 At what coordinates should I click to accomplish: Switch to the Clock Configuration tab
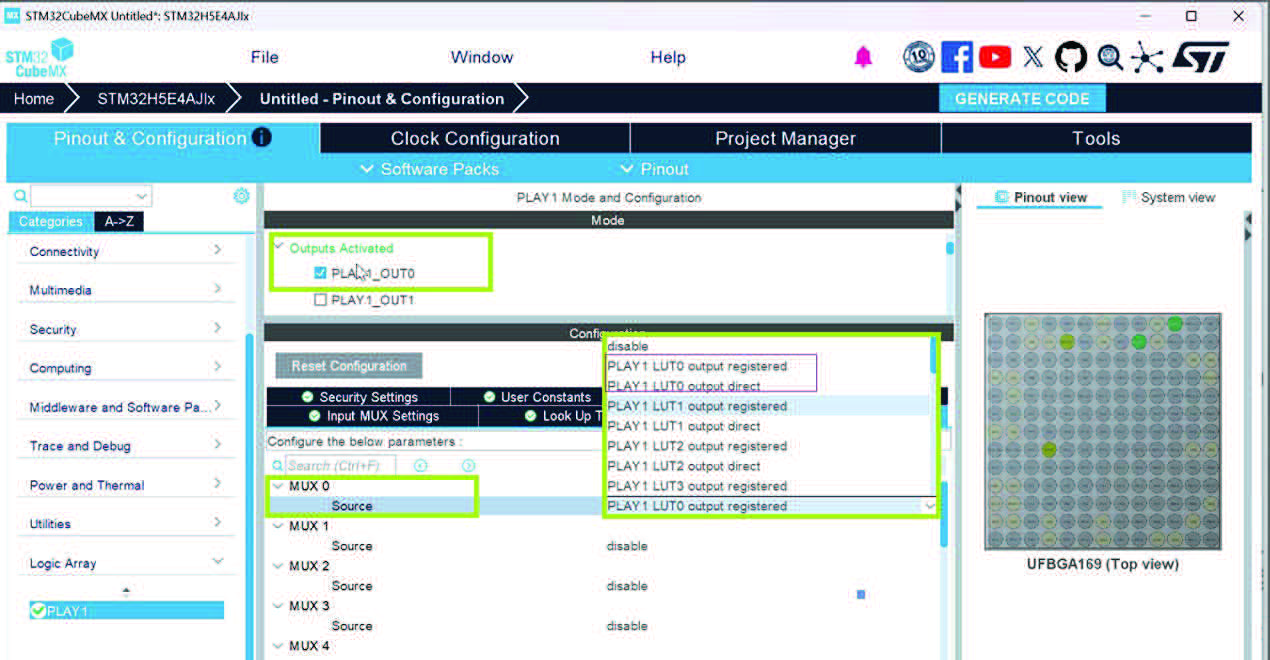pyautogui.click(x=475, y=138)
